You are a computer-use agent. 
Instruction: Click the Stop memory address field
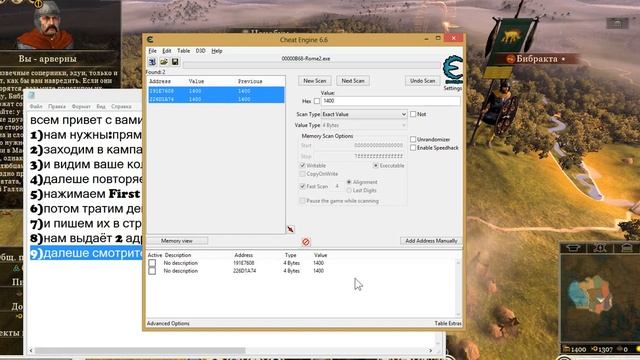(x=359, y=156)
